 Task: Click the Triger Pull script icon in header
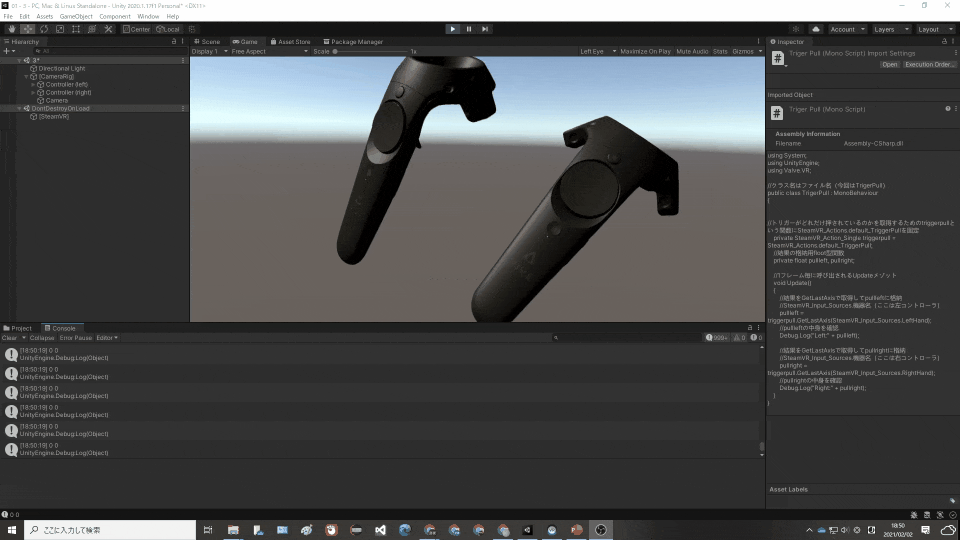[778, 58]
